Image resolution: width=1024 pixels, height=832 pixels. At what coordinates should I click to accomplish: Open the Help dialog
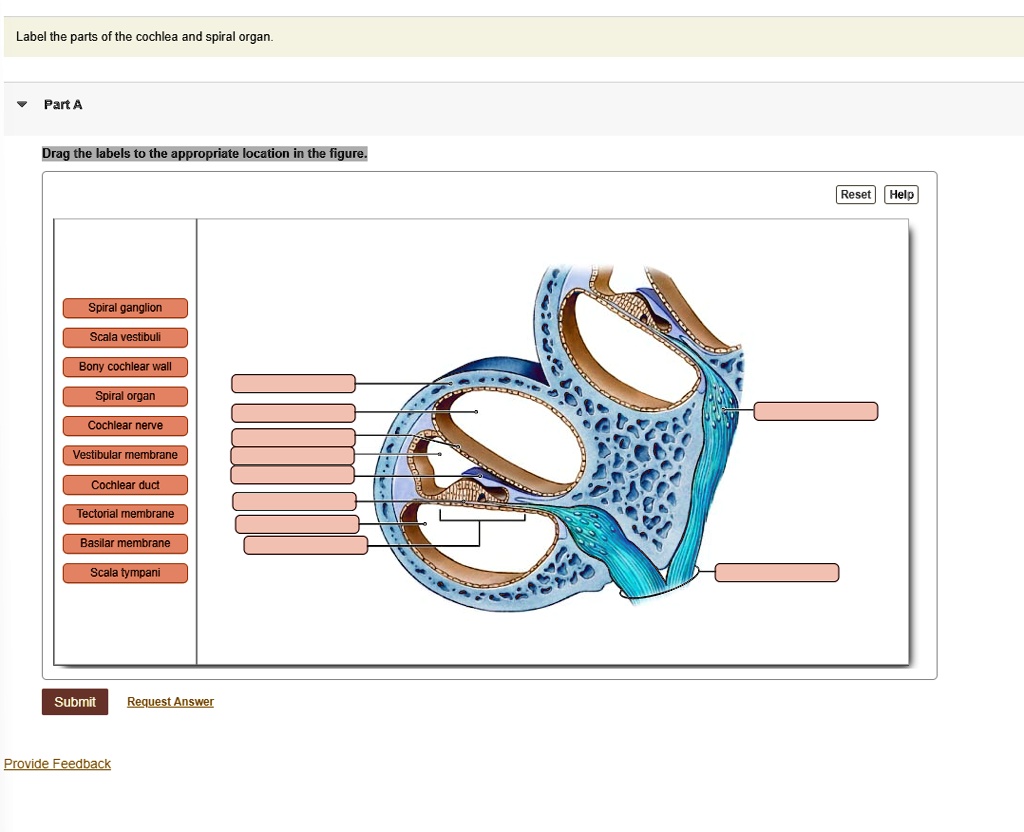pos(901,194)
